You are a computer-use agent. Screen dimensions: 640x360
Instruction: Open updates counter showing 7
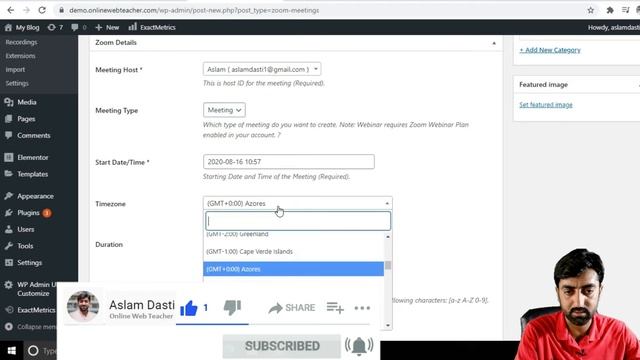[x=55, y=27]
